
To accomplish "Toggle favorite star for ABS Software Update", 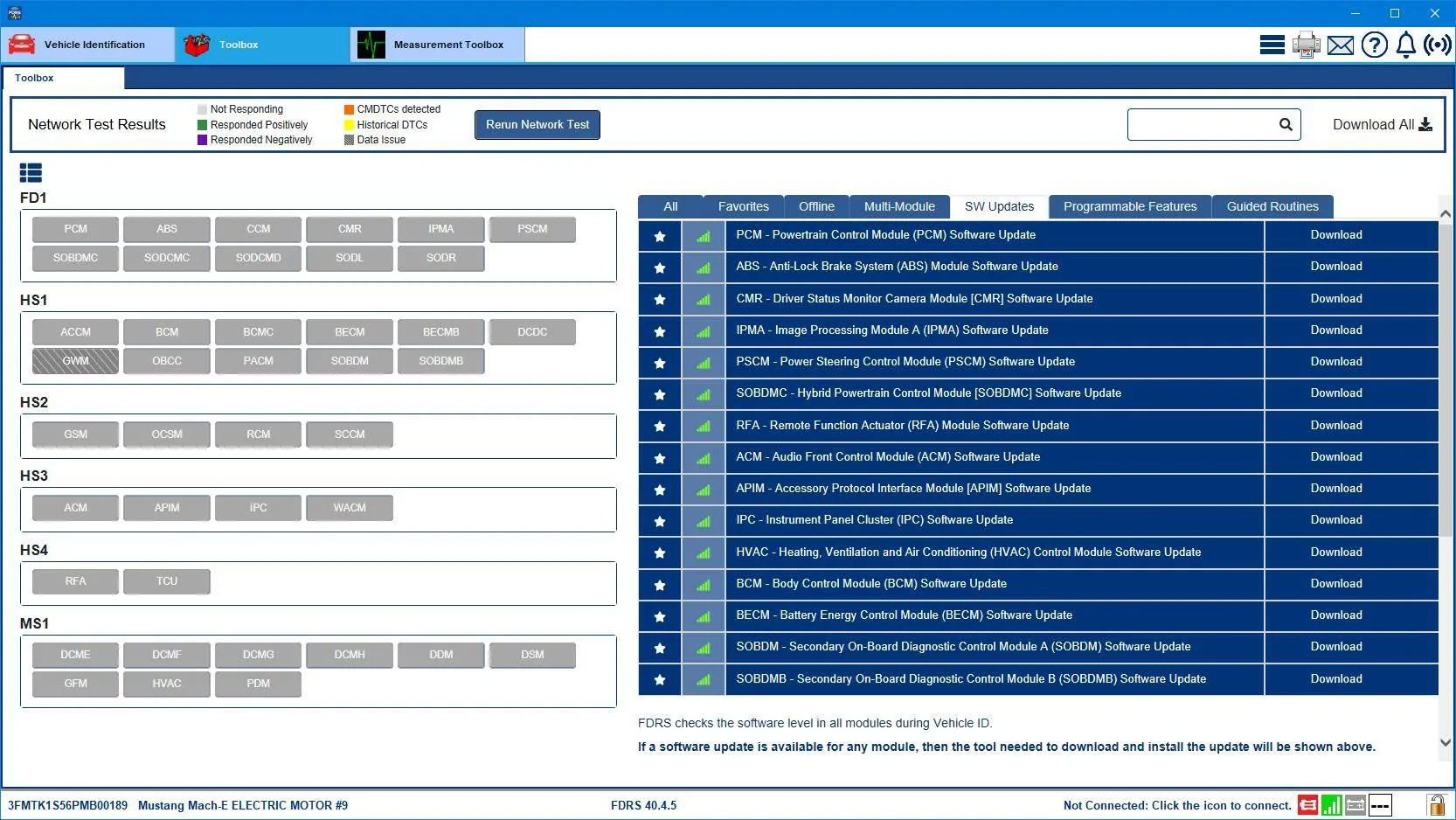I will pos(660,268).
